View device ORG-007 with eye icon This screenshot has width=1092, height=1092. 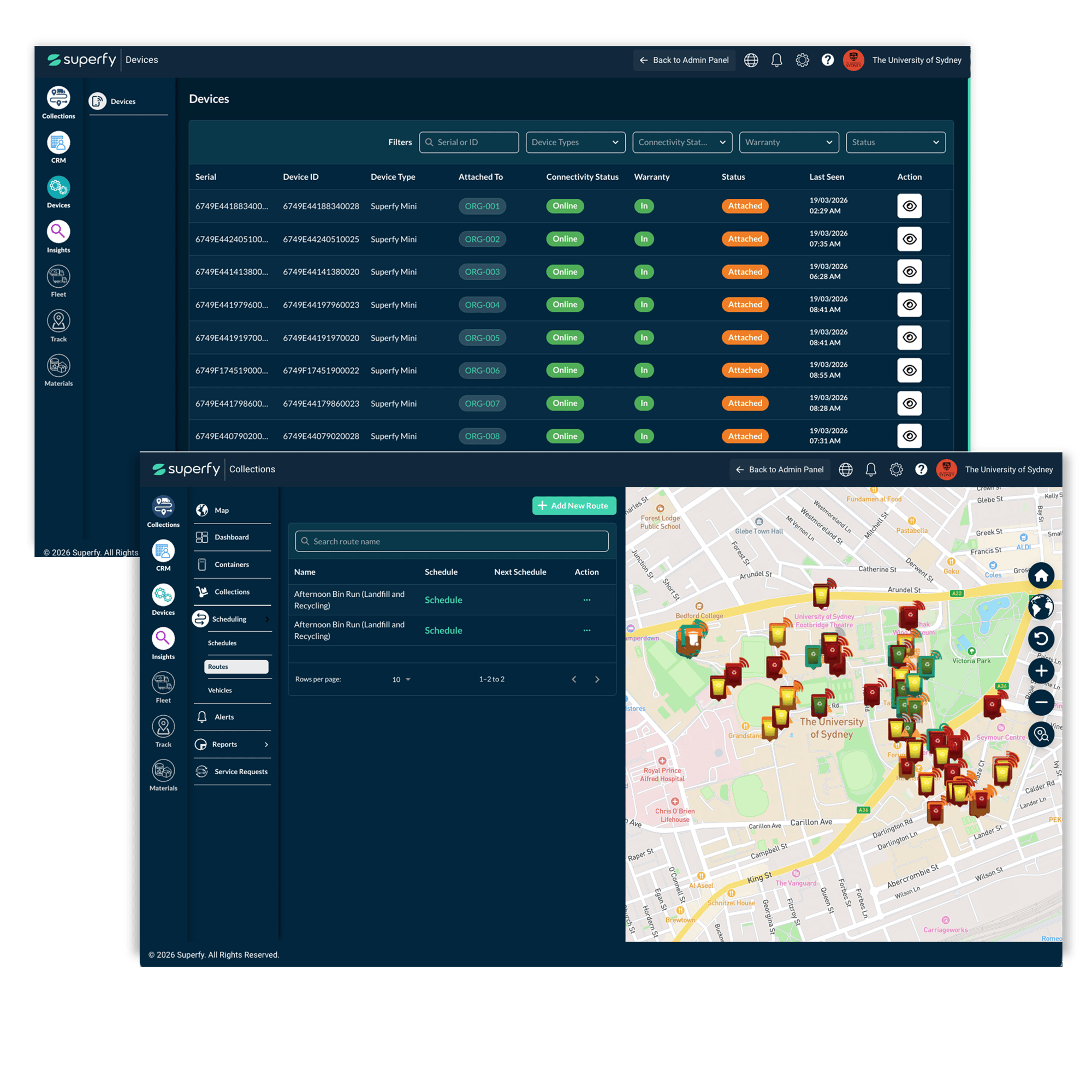coord(909,403)
